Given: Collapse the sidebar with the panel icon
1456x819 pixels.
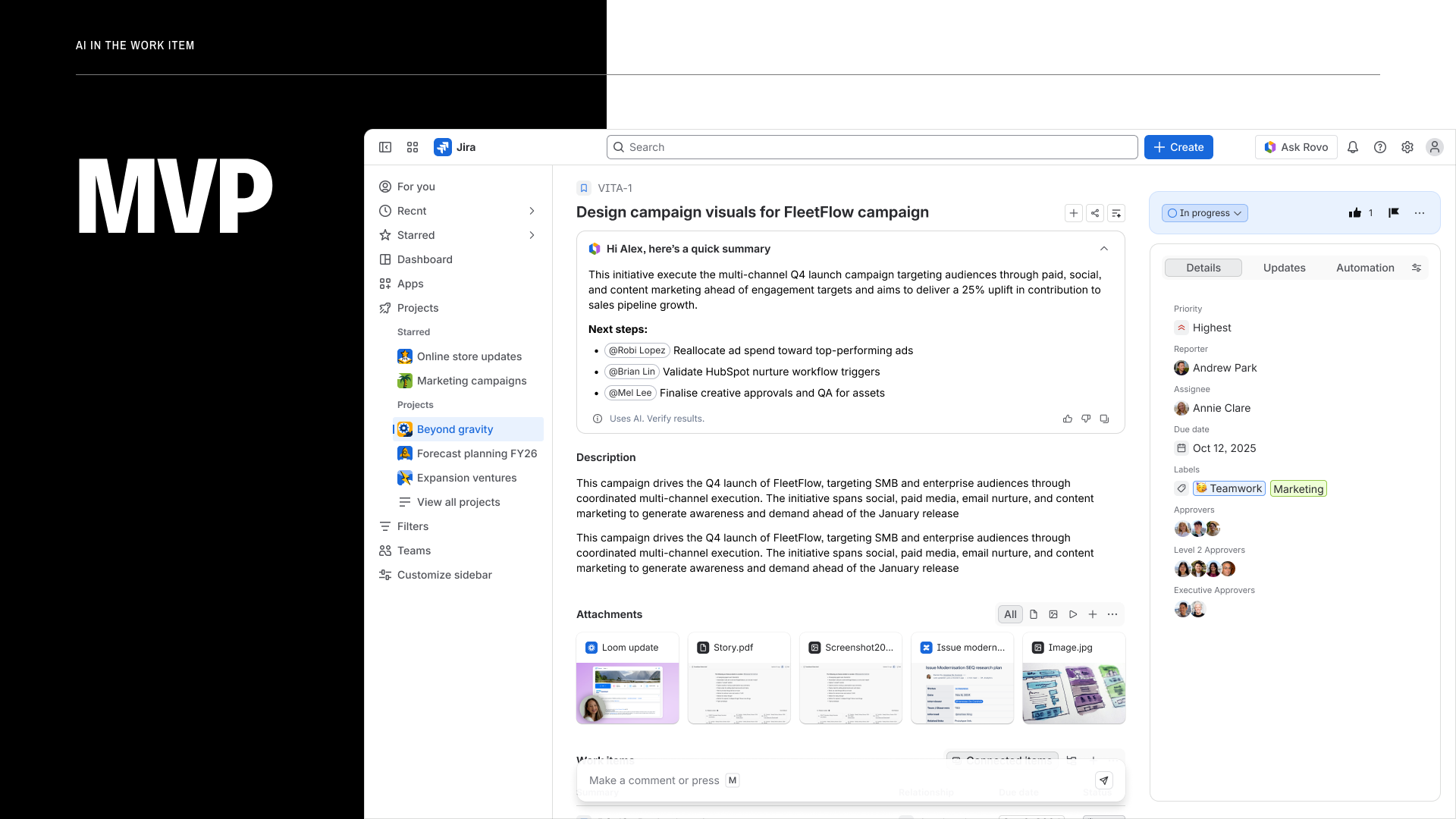Looking at the screenshot, I should click(385, 147).
